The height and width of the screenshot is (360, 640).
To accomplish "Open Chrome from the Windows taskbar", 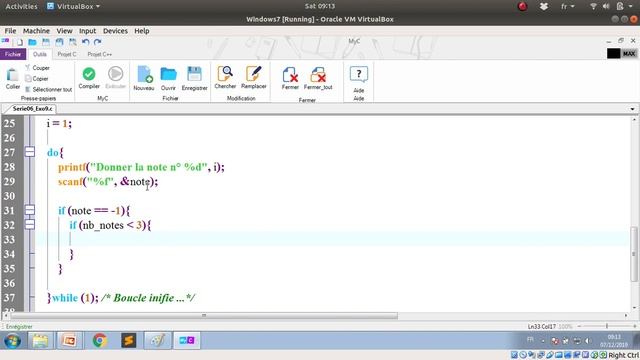I will click(100, 340).
